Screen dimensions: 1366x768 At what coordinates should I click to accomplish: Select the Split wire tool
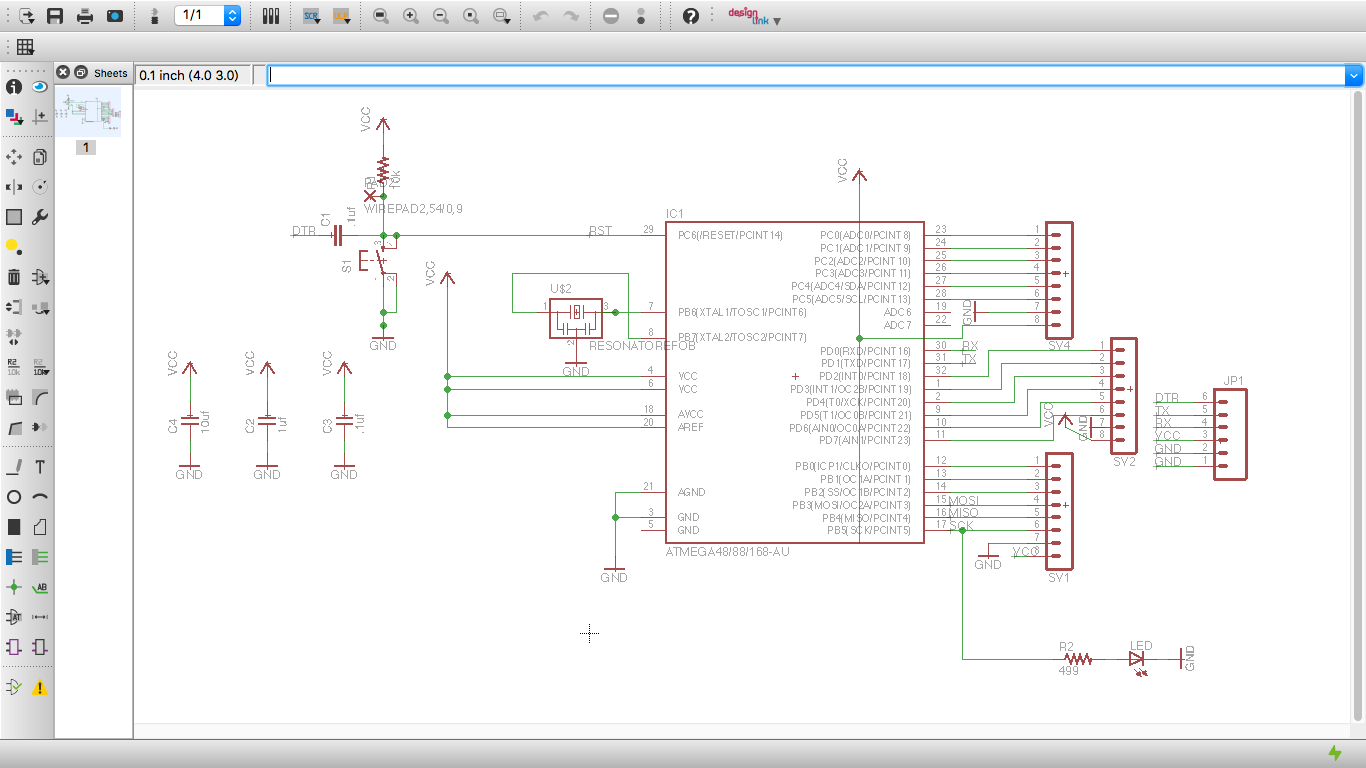[14, 427]
